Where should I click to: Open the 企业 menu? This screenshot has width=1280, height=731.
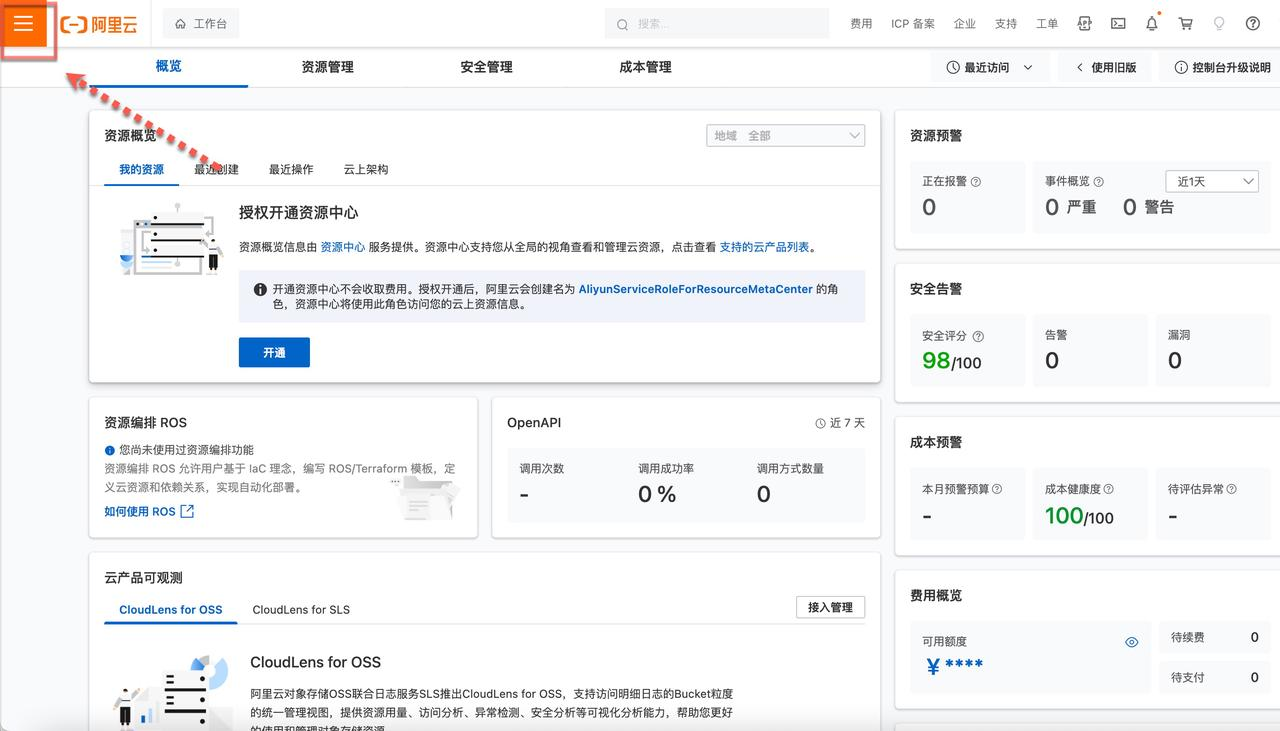coord(965,24)
